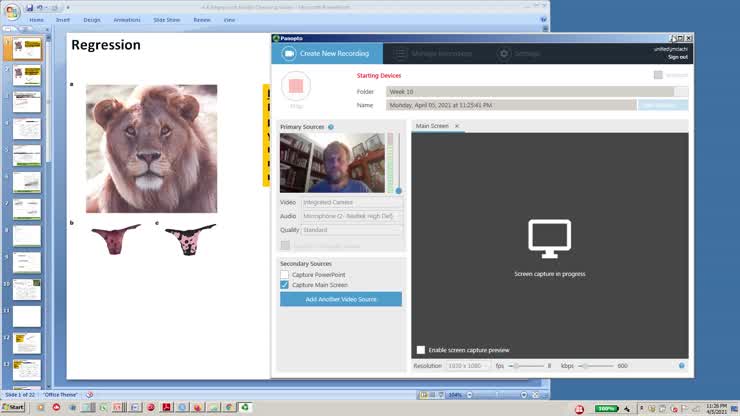Toggle the Capture PowerPoint checkbox

click(x=284, y=275)
